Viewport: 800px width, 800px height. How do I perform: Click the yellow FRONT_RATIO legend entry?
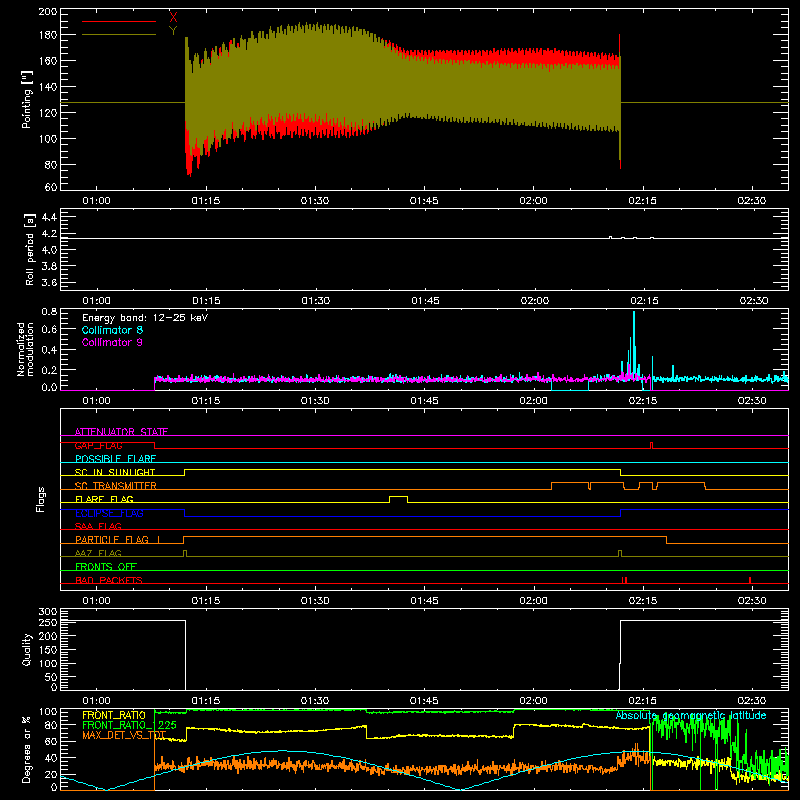click(x=114, y=715)
